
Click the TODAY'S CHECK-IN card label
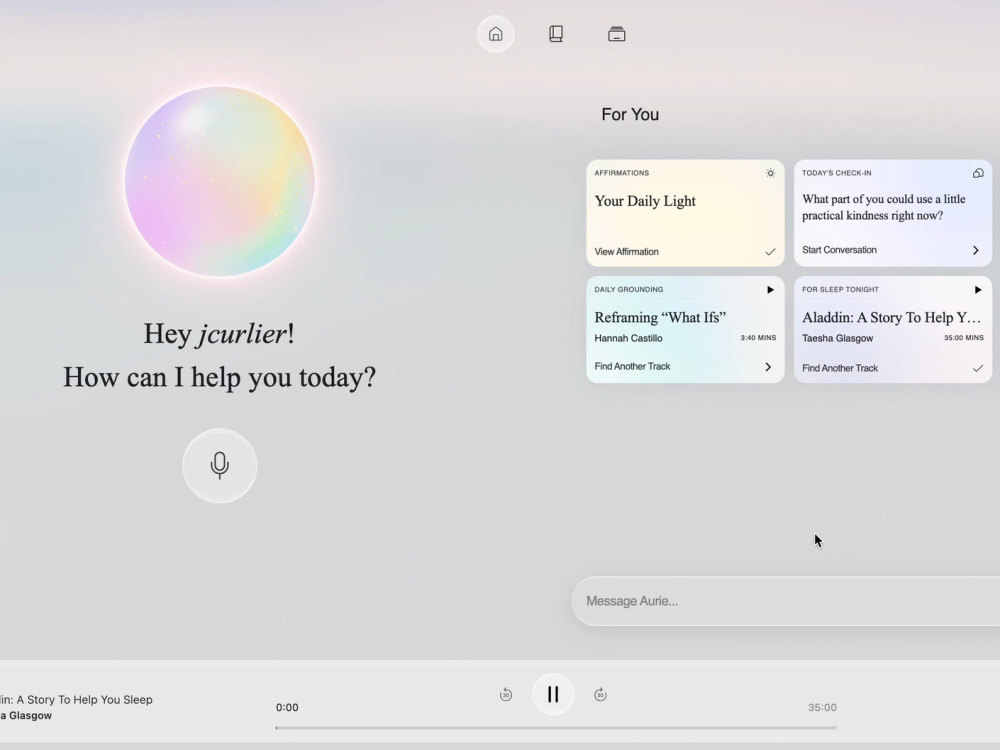837,173
